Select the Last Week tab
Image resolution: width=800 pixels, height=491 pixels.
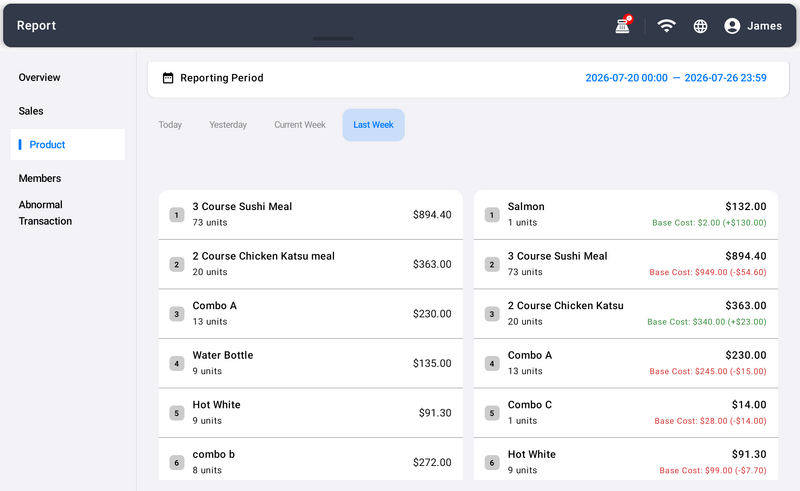click(x=373, y=125)
